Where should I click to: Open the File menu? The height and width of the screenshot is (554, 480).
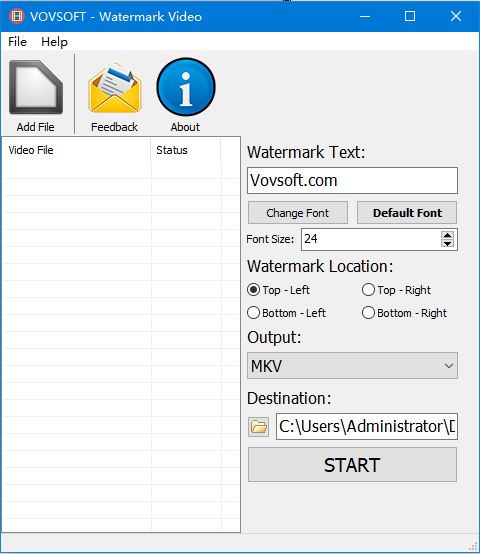coord(17,42)
